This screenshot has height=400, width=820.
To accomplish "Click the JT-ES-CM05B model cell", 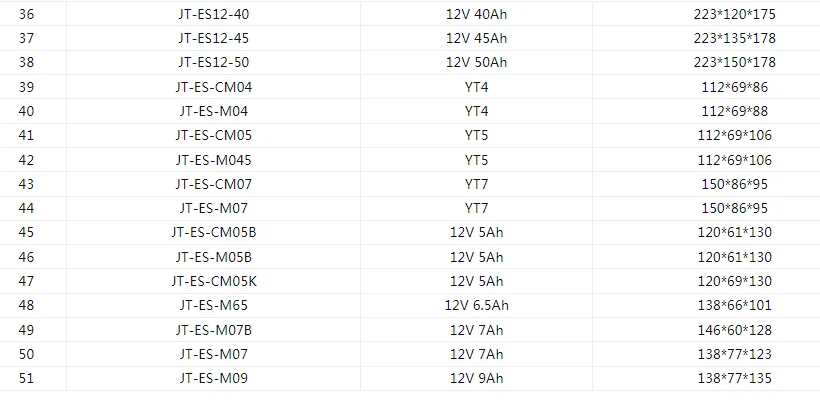I will [213, 233].
